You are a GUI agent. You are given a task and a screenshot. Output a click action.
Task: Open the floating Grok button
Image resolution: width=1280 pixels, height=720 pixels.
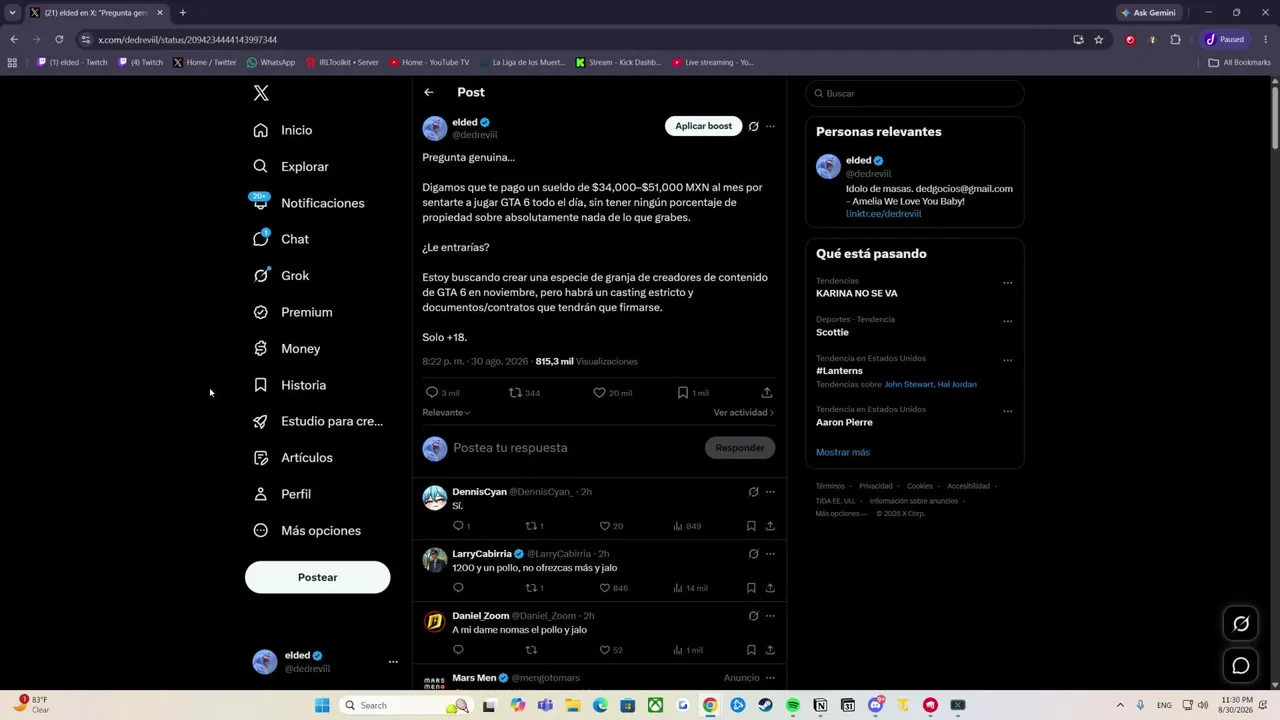coord(1241,624)
